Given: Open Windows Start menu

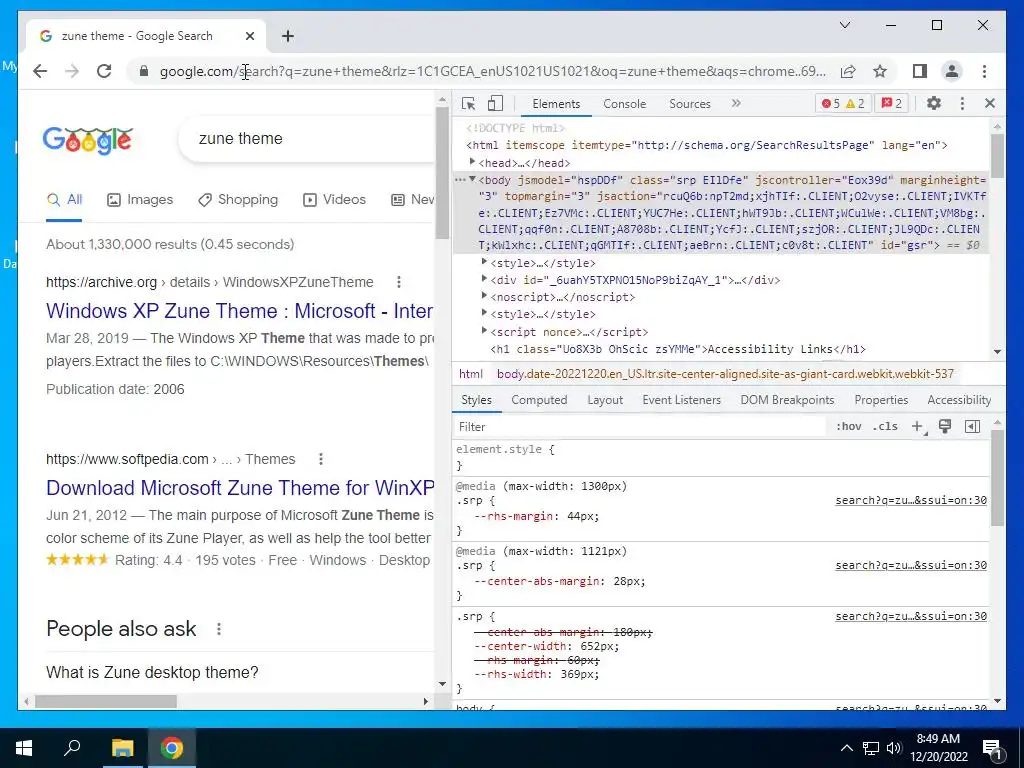Looking at the screenshot, I should click(x=24, y=748).
